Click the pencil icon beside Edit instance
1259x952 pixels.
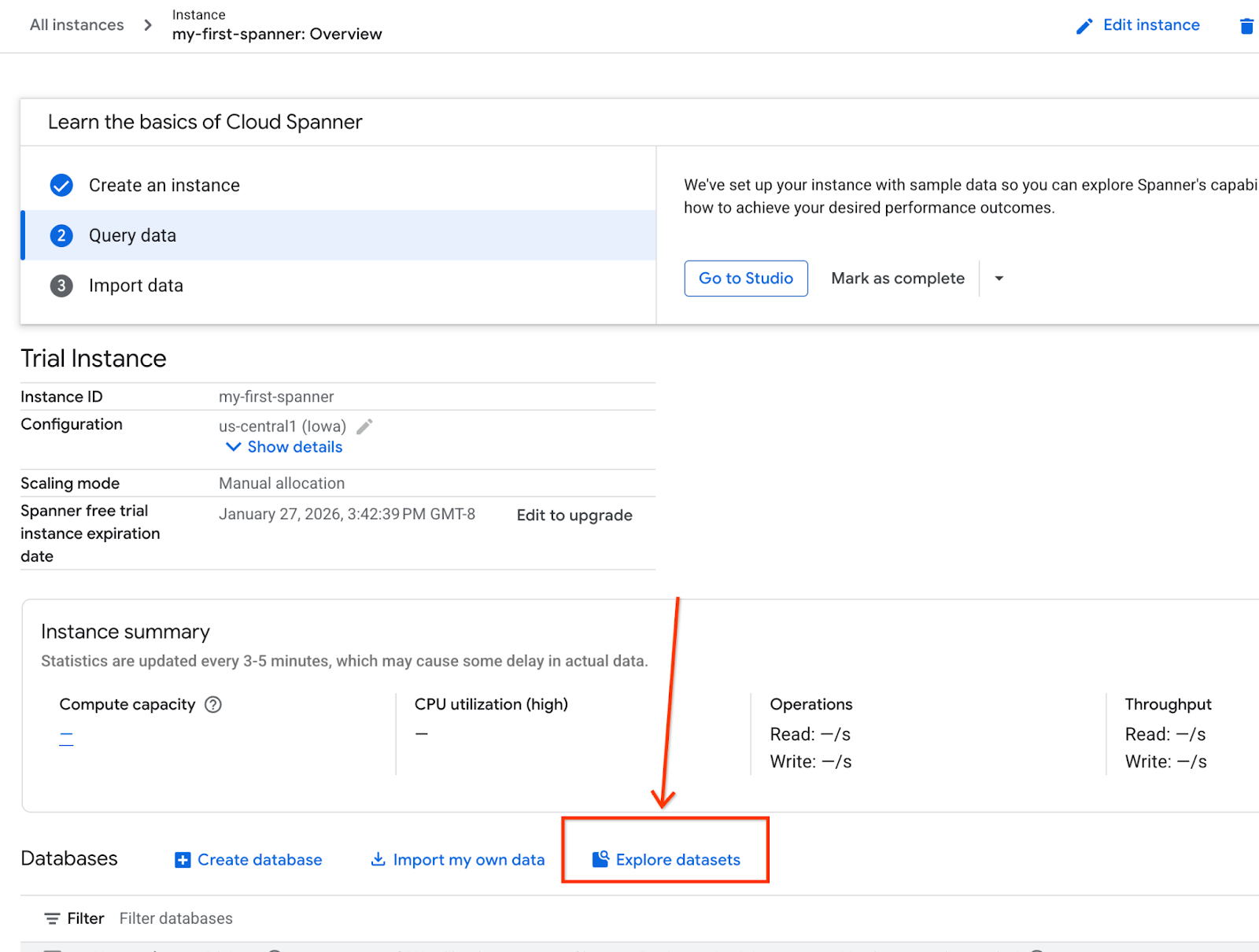click(1084, 26)
